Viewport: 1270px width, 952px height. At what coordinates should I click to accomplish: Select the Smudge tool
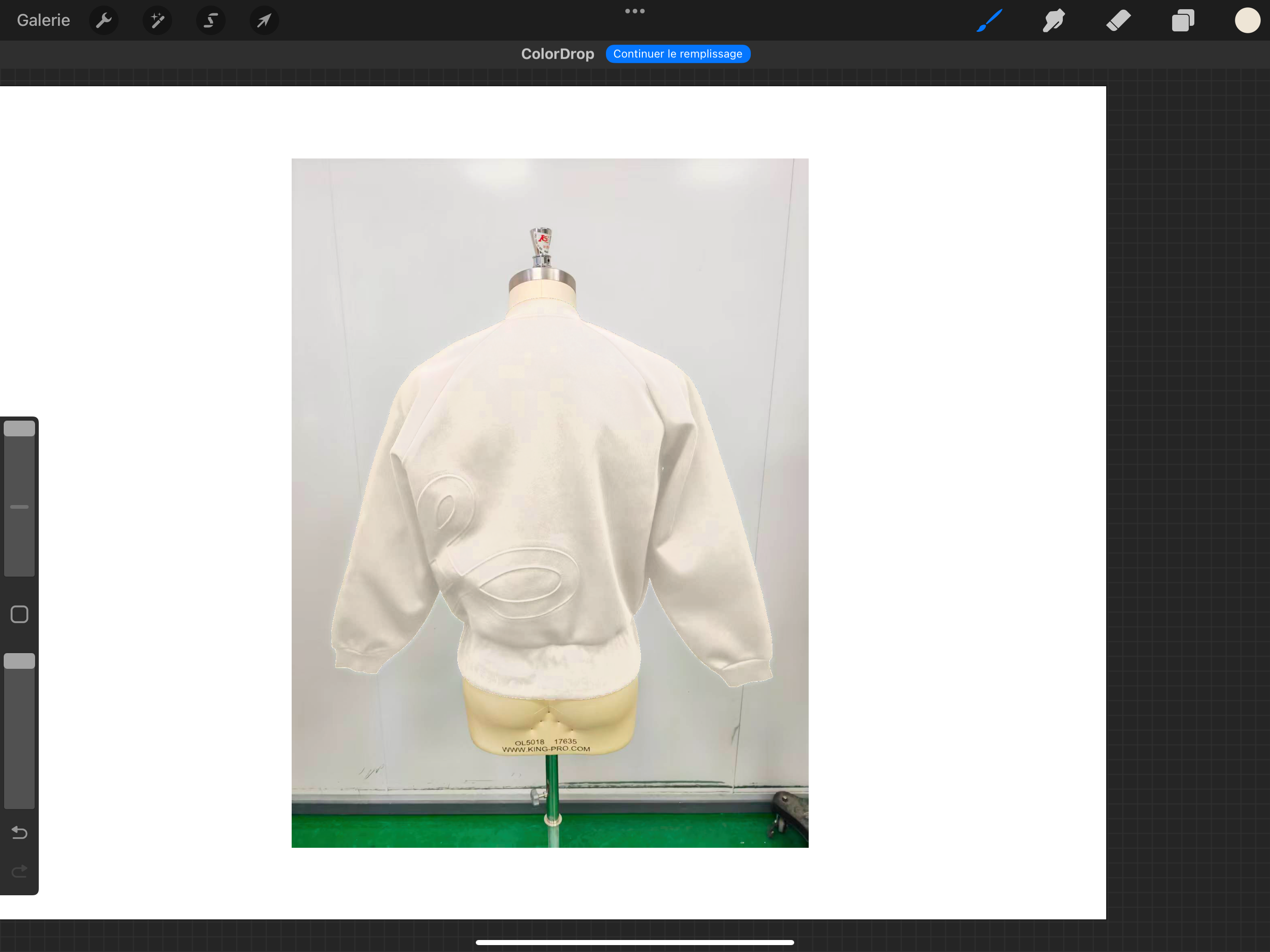point(1054,21)
